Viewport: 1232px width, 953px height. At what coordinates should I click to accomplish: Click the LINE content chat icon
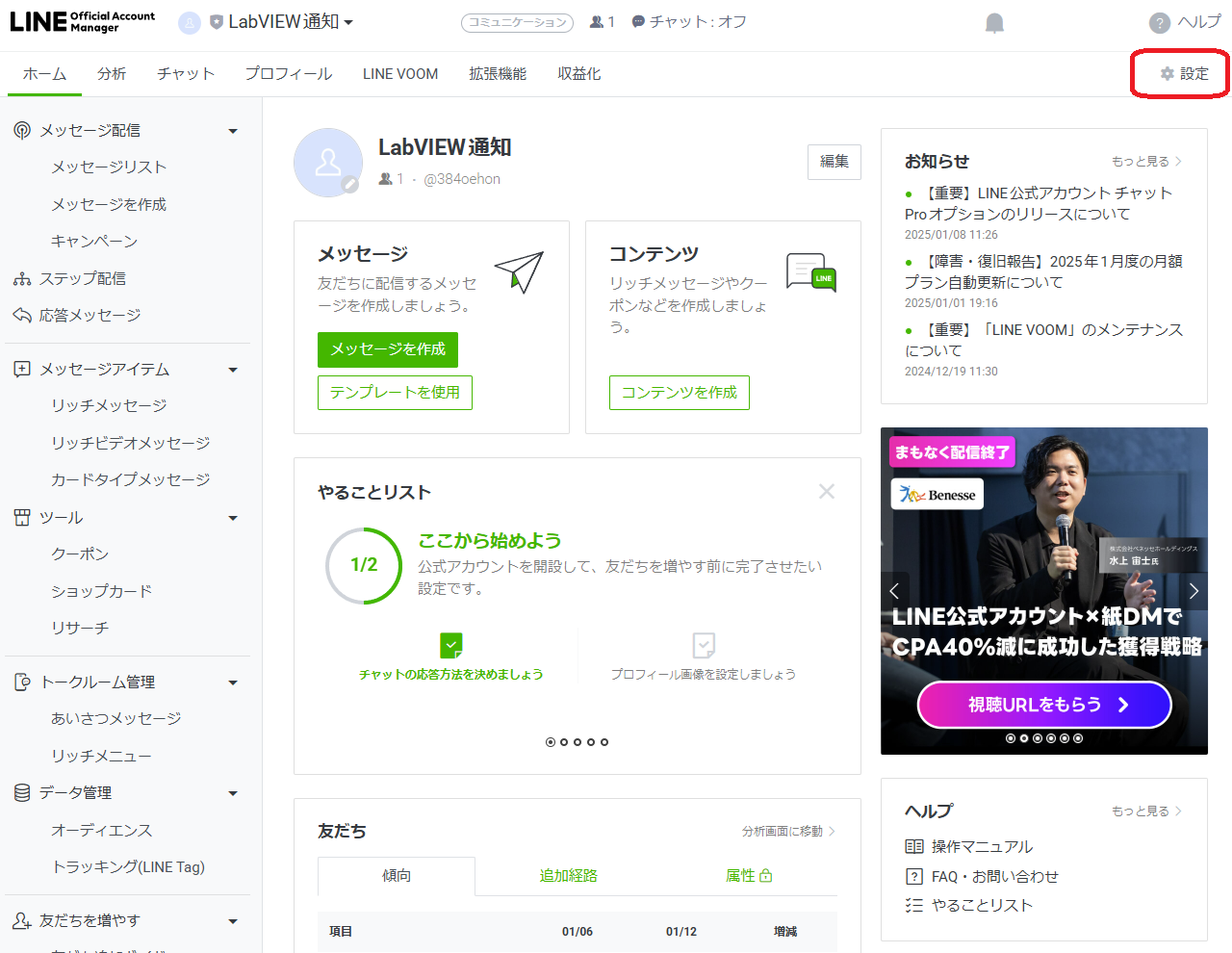pos(811,272)
